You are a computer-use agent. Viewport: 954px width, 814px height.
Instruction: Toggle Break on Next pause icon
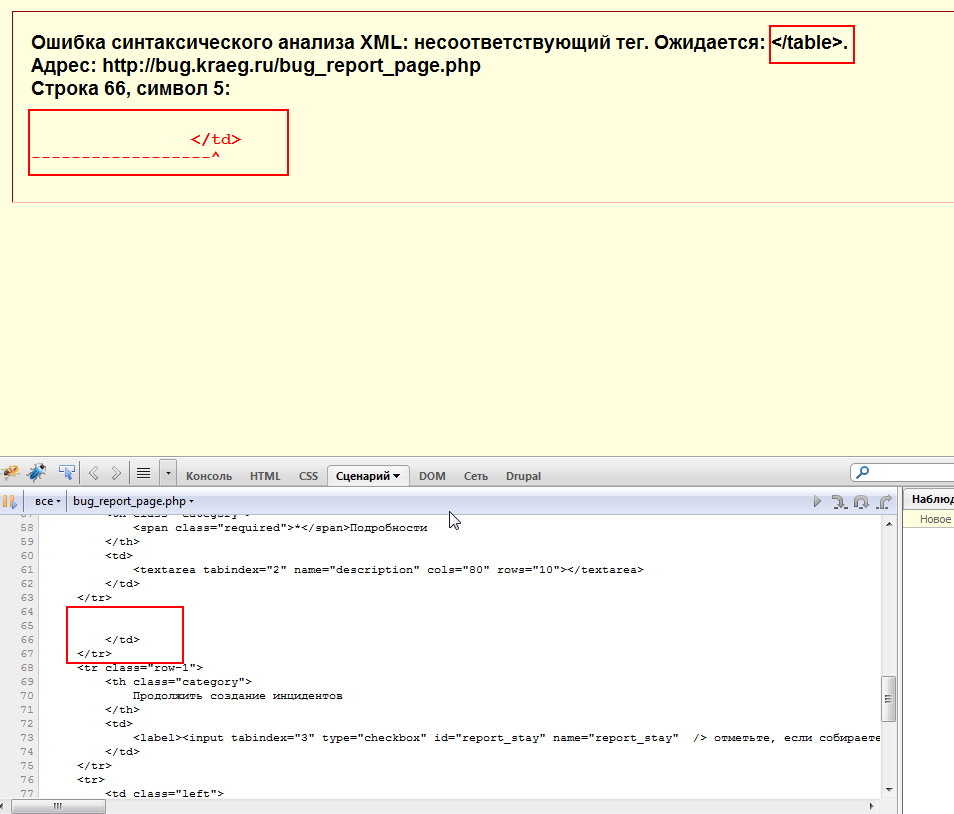tap(9, 501)
